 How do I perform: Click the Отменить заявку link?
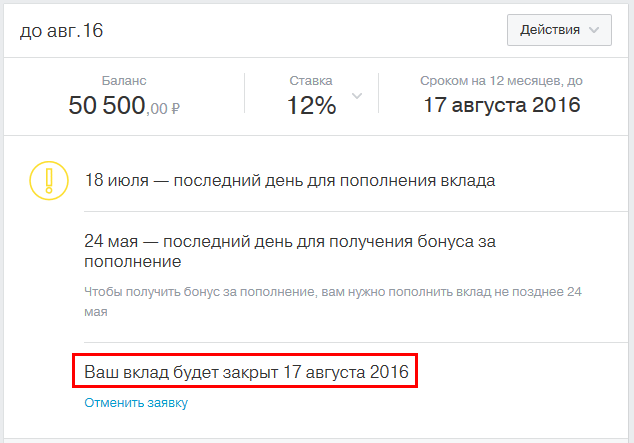coord(136,403)
